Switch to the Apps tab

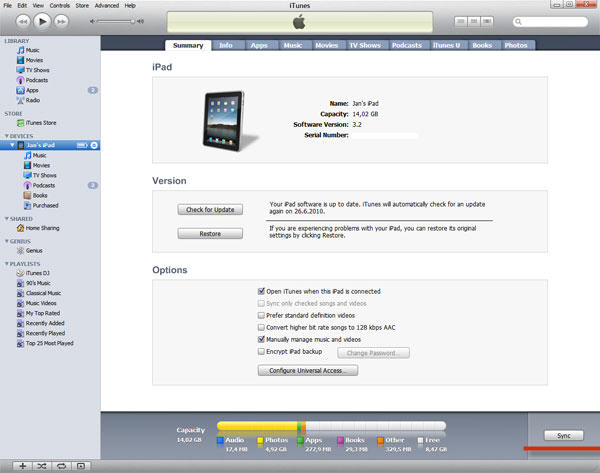point(258,45)
